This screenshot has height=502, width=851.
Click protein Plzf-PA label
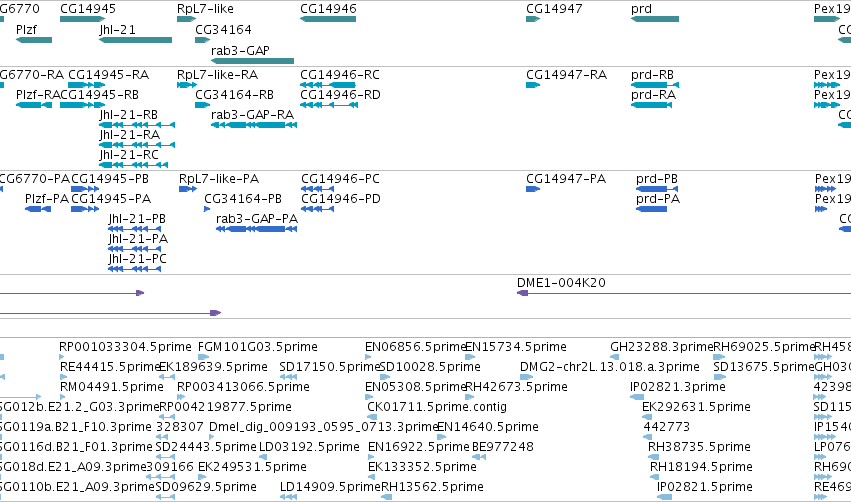[47, 199]
